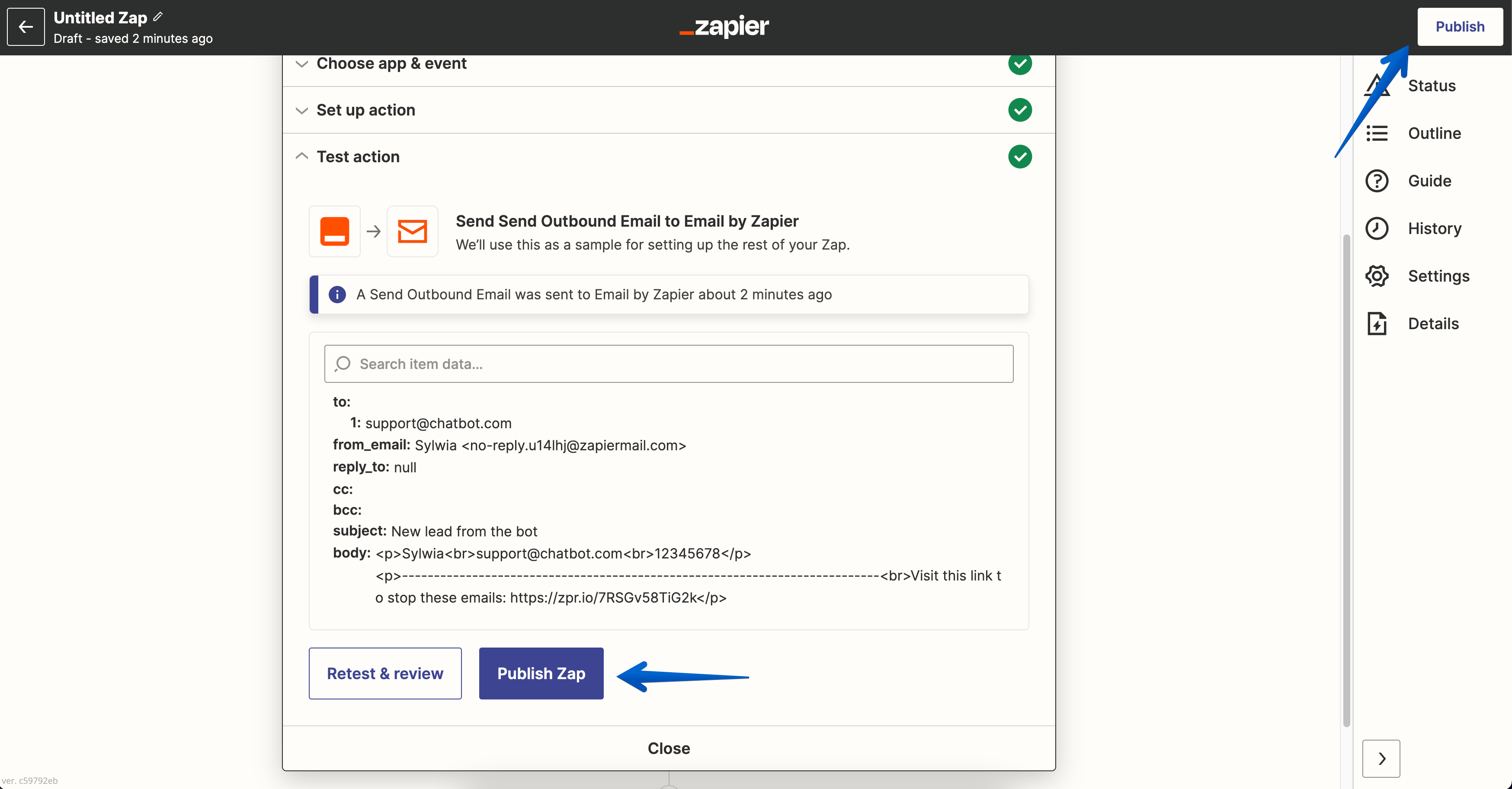
Task: Focus the Search item data field
Action: pos(669,364)
